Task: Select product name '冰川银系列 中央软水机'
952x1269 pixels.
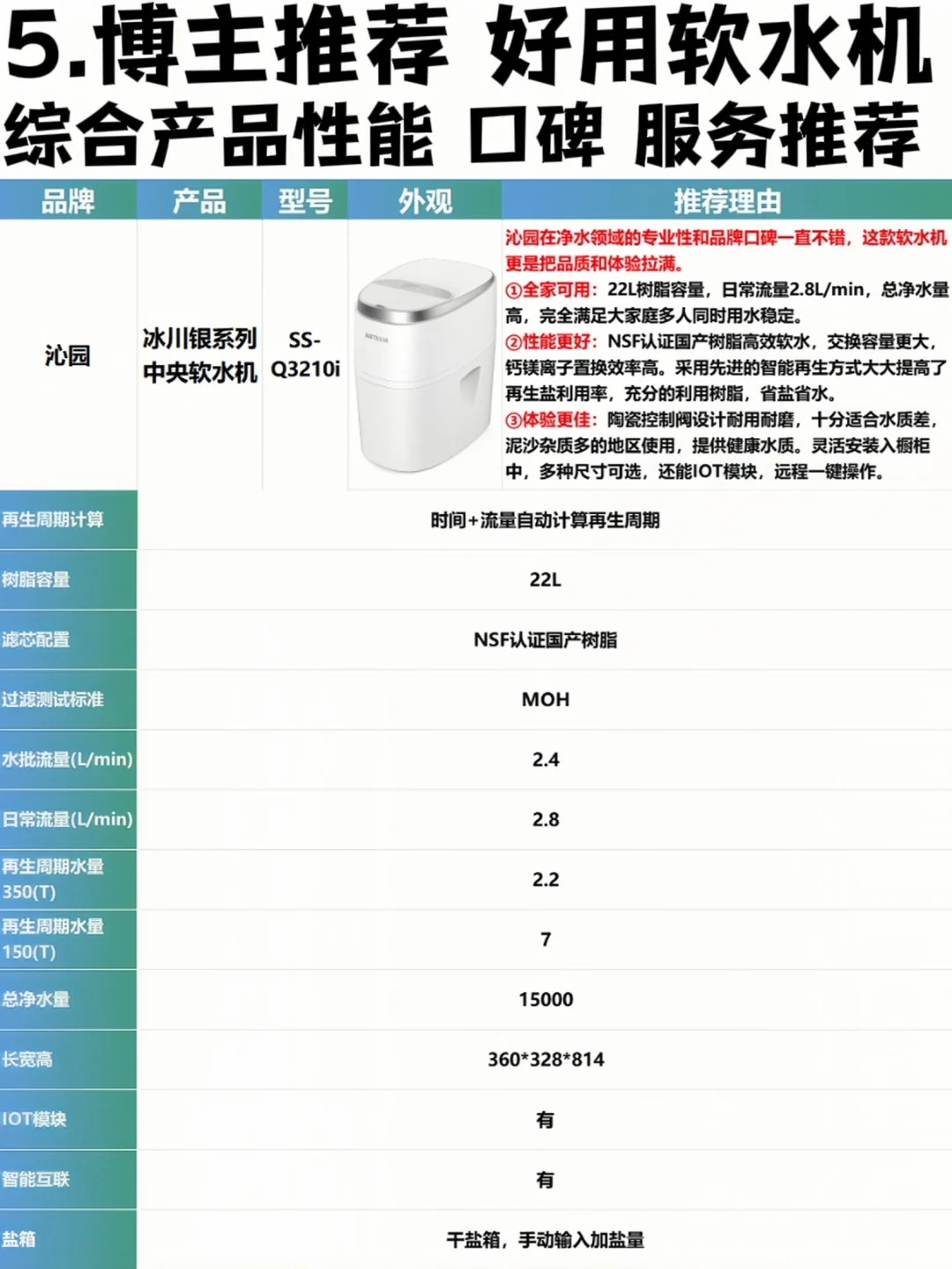Action: [200, 355]
